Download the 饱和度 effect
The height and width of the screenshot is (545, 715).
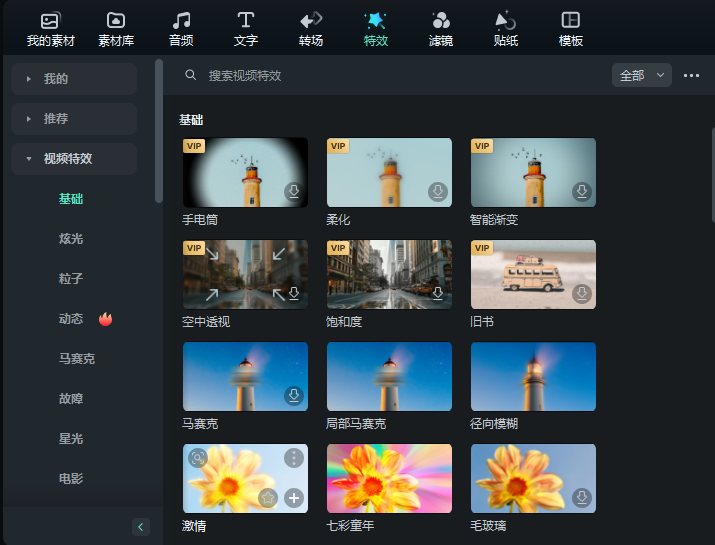(x=438, y=293)
